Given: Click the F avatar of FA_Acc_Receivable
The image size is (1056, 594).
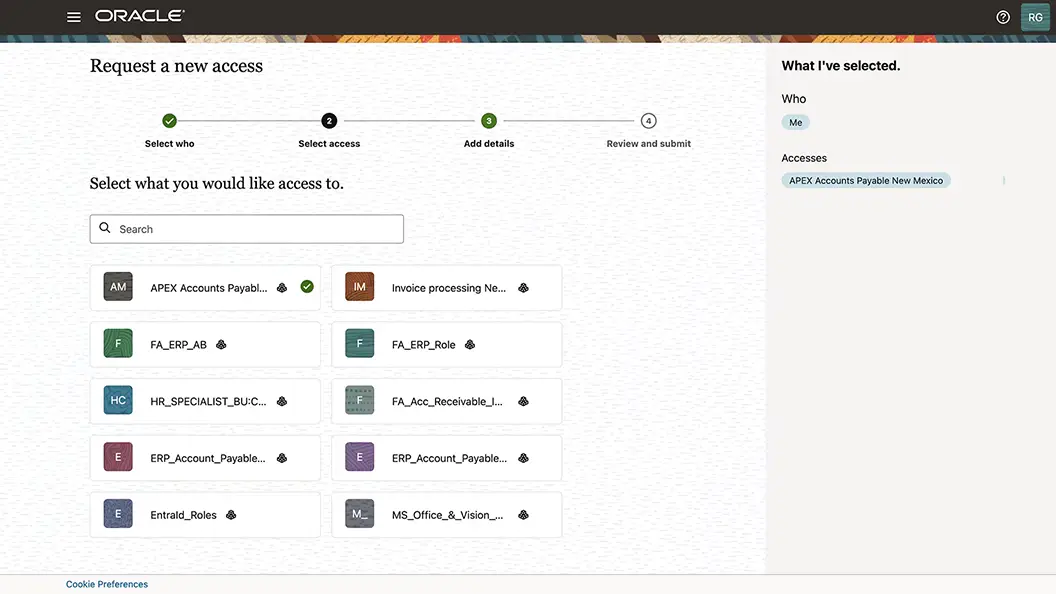Looking at the screenshot, I should pyautogui.click(x=360, y=400).
